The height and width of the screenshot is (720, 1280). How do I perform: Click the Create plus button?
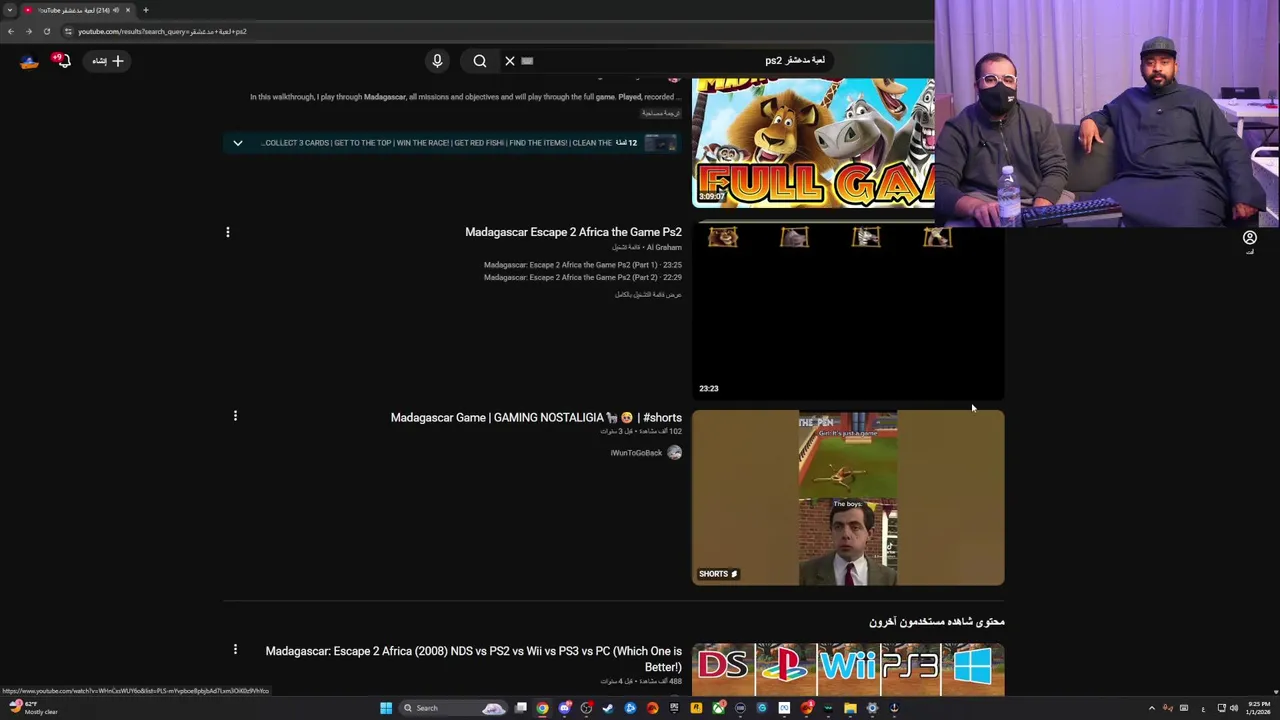pyautogui.click(x=108, y=61)
